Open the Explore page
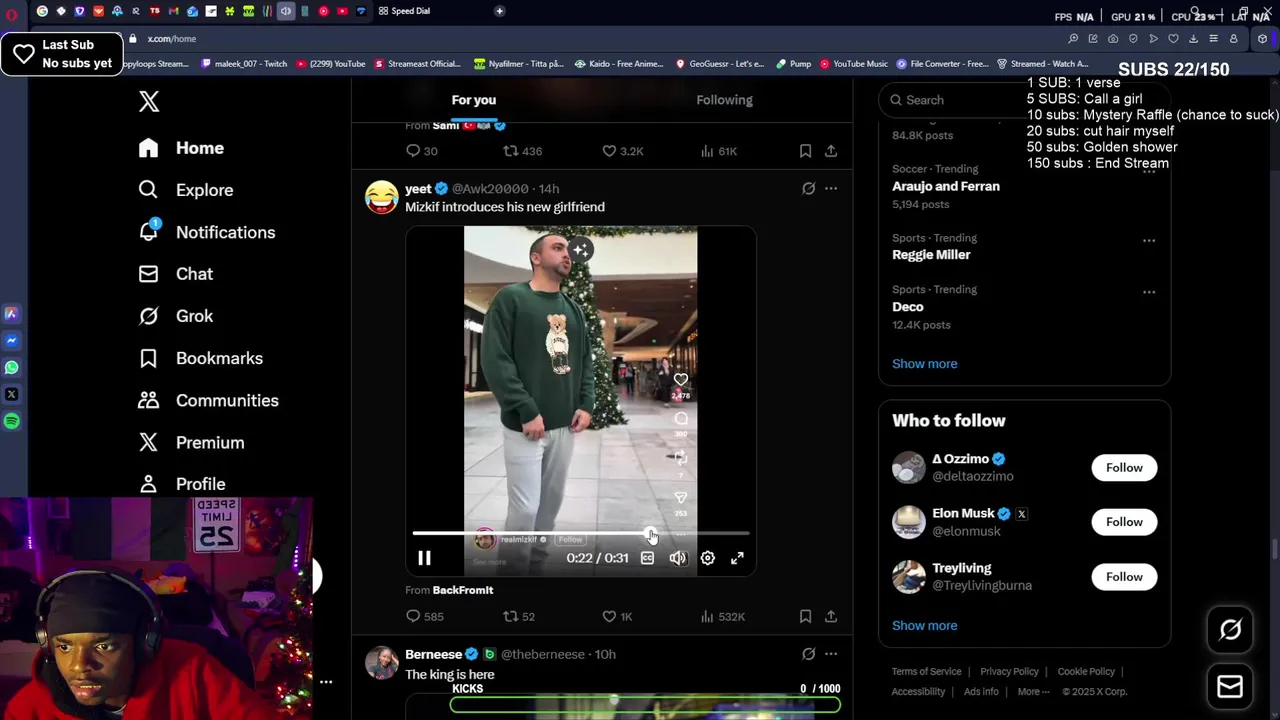 [x=186, y=190]
